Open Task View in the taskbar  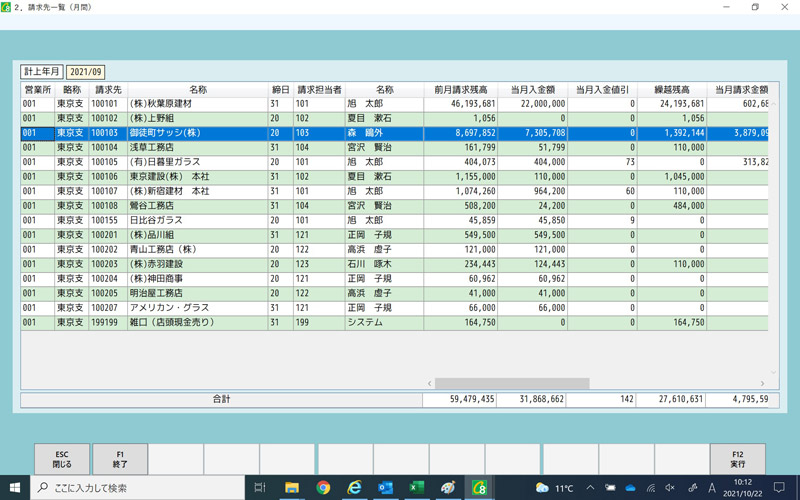point(260,488)
